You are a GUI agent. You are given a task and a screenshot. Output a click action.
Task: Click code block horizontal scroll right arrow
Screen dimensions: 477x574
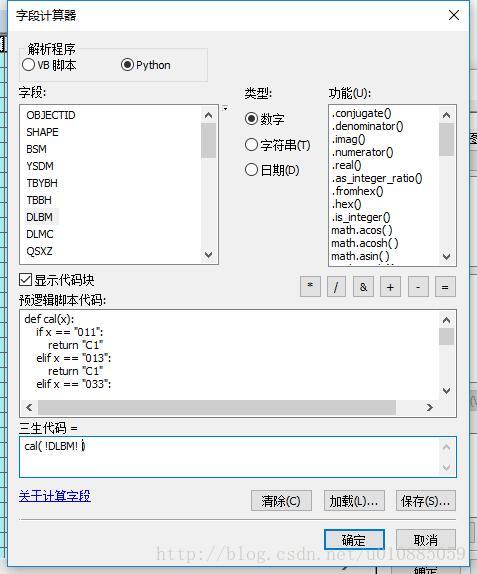point(430,407)
